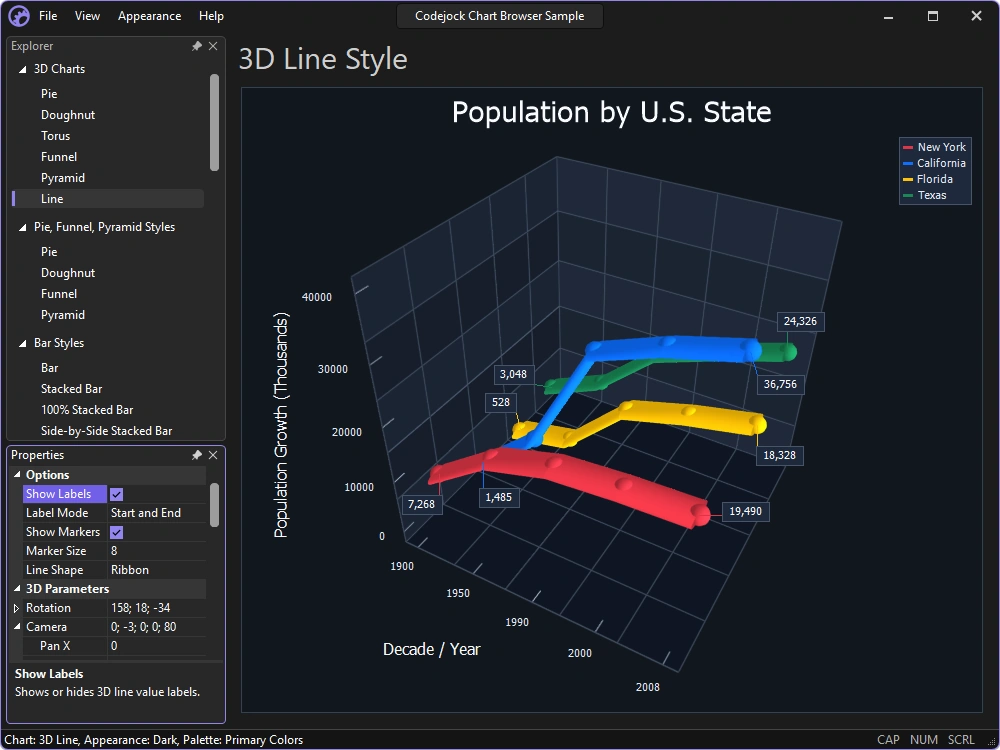Collapse the Pie, Funnel, Pyramid Styles group
The image size is (1000, 750).
click(22, 227)
